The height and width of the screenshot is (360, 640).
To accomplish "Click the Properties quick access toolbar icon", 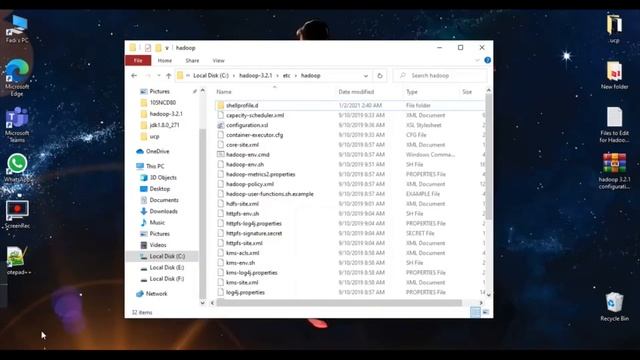I will 148,48.
